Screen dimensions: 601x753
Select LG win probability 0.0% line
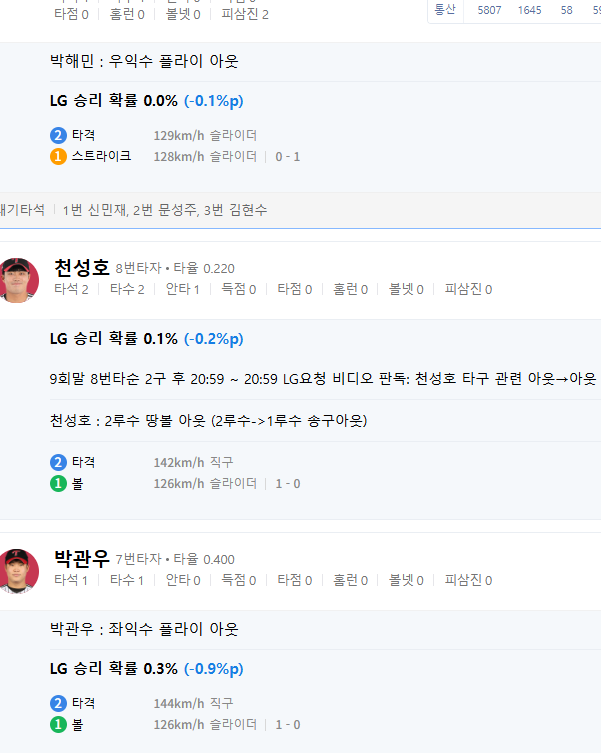146,101
